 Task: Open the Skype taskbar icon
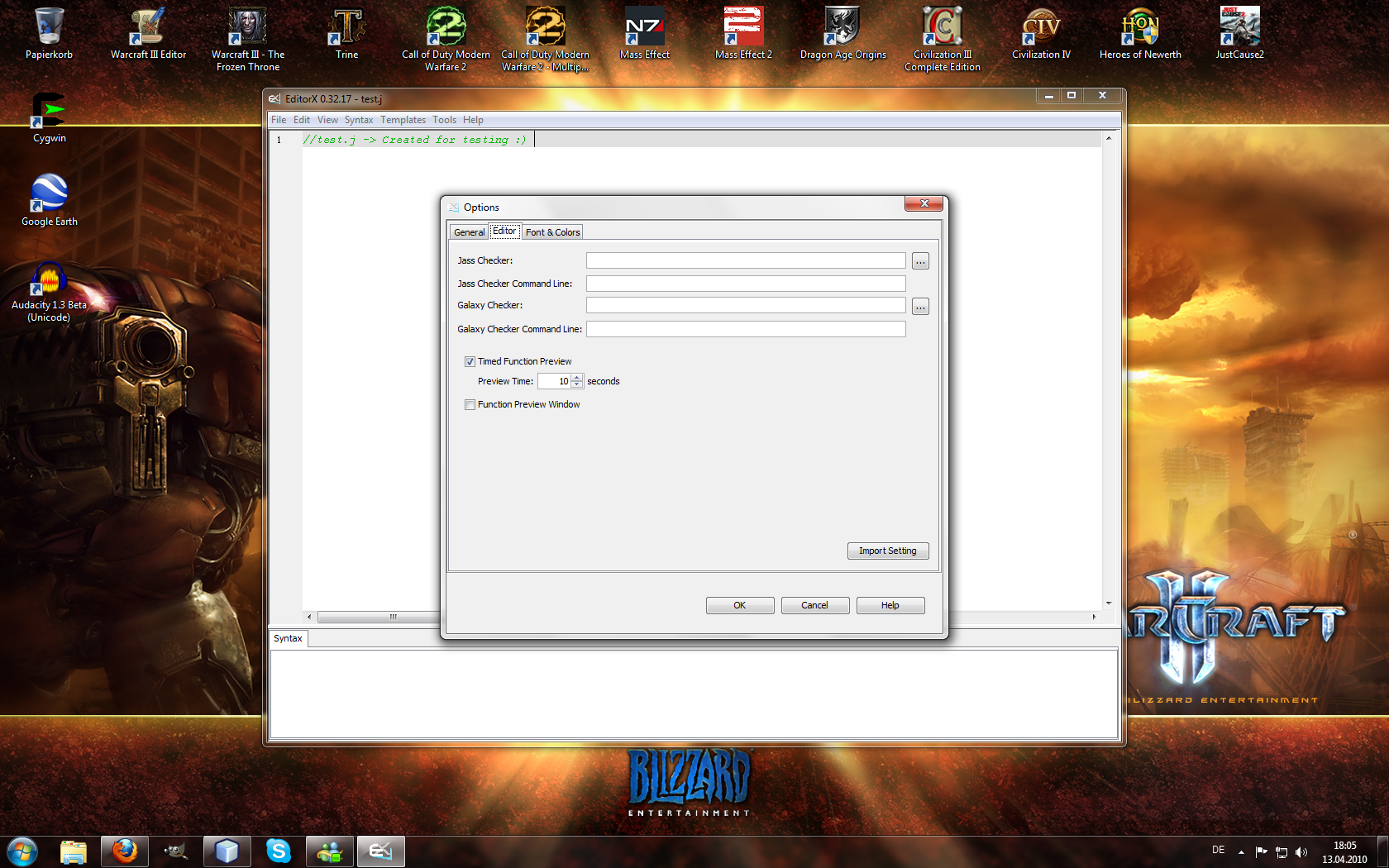(279, 851)
